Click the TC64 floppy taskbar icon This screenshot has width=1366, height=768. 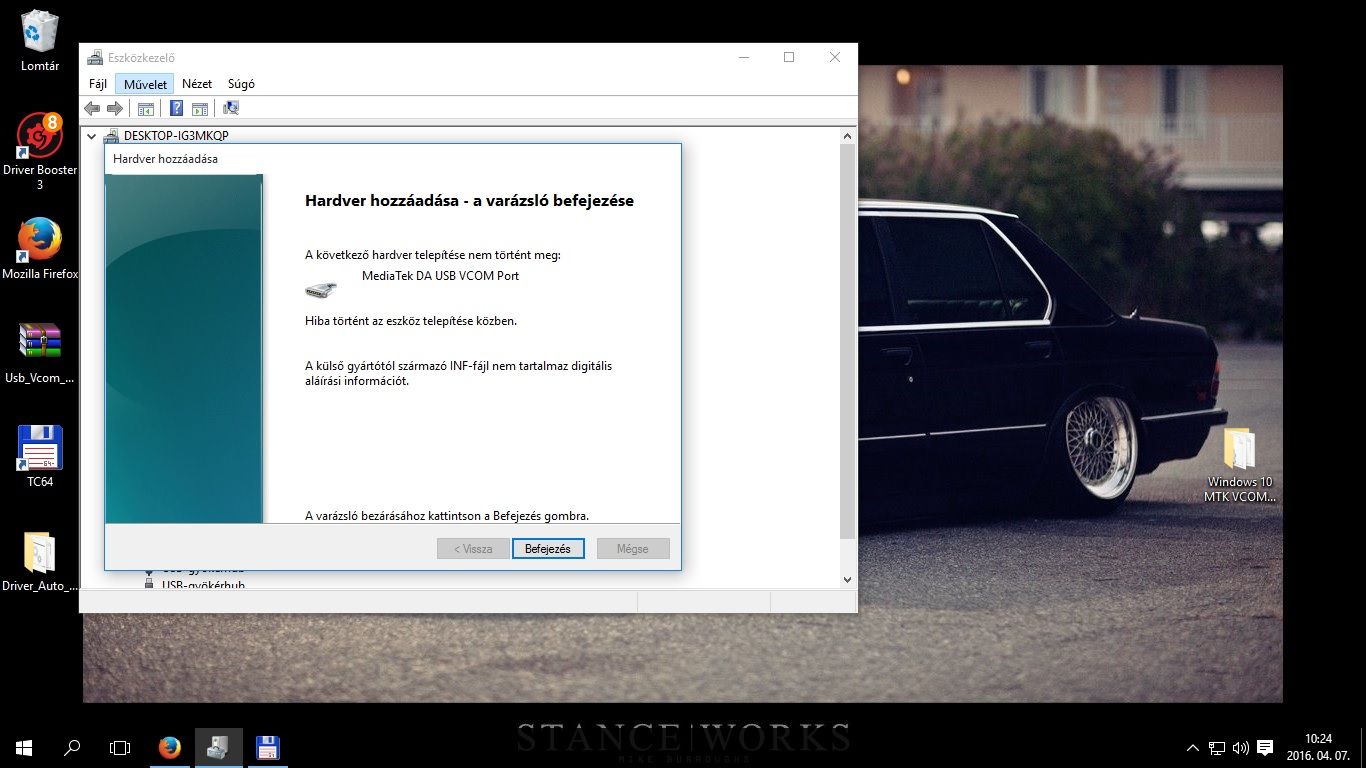pos(267,747)
